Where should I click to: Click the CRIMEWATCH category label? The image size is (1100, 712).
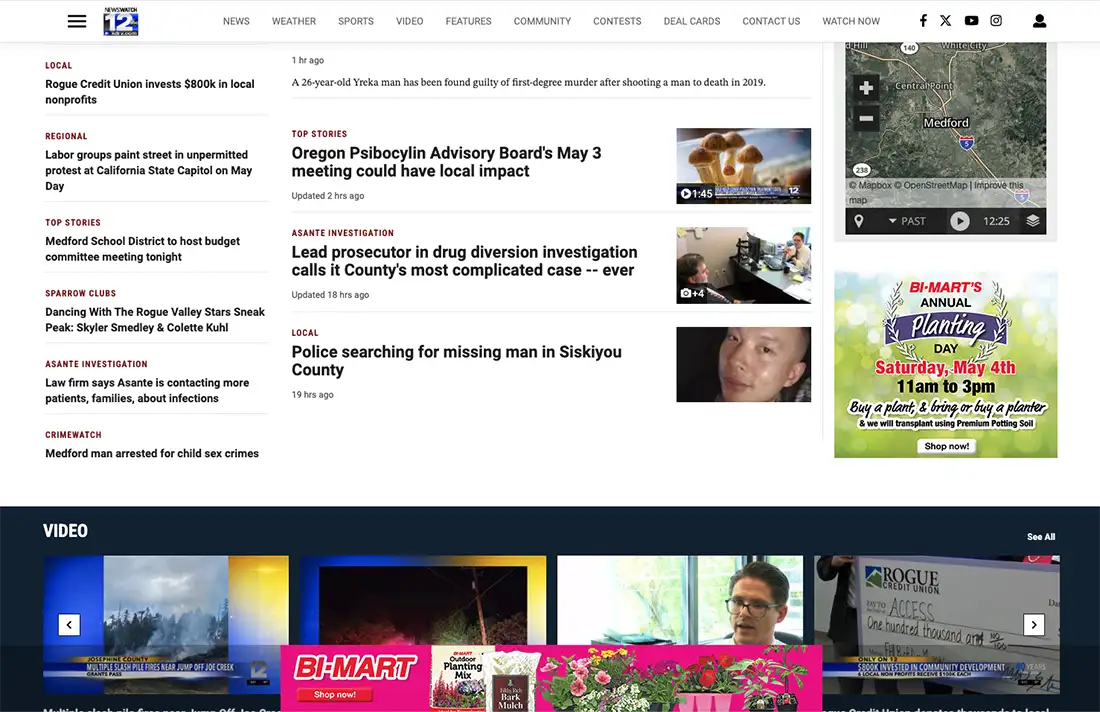pos(74,435)
